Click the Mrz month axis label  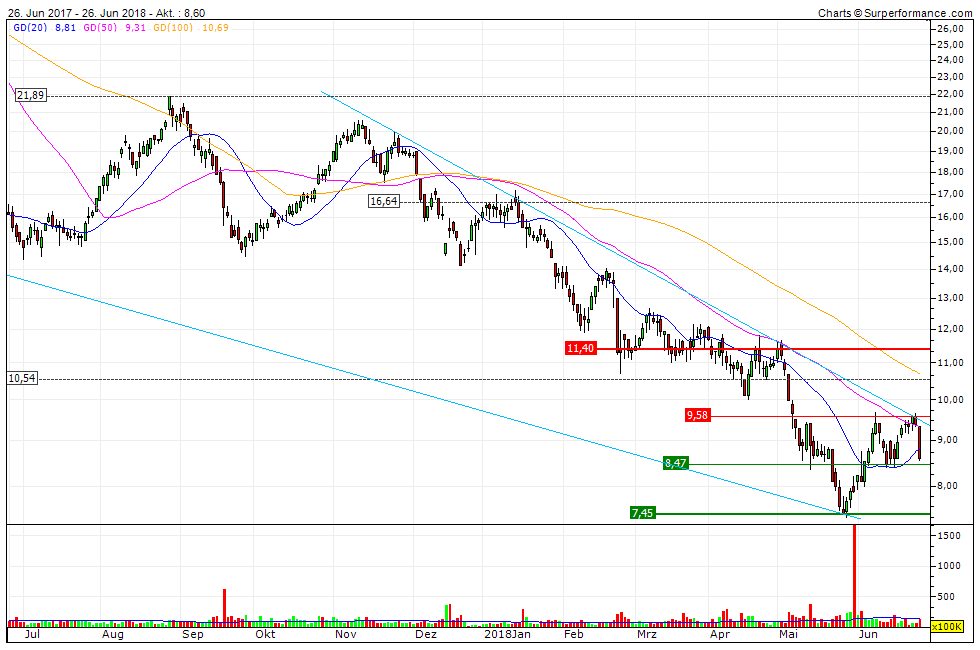pyautogui.click(x=647, y=634)
